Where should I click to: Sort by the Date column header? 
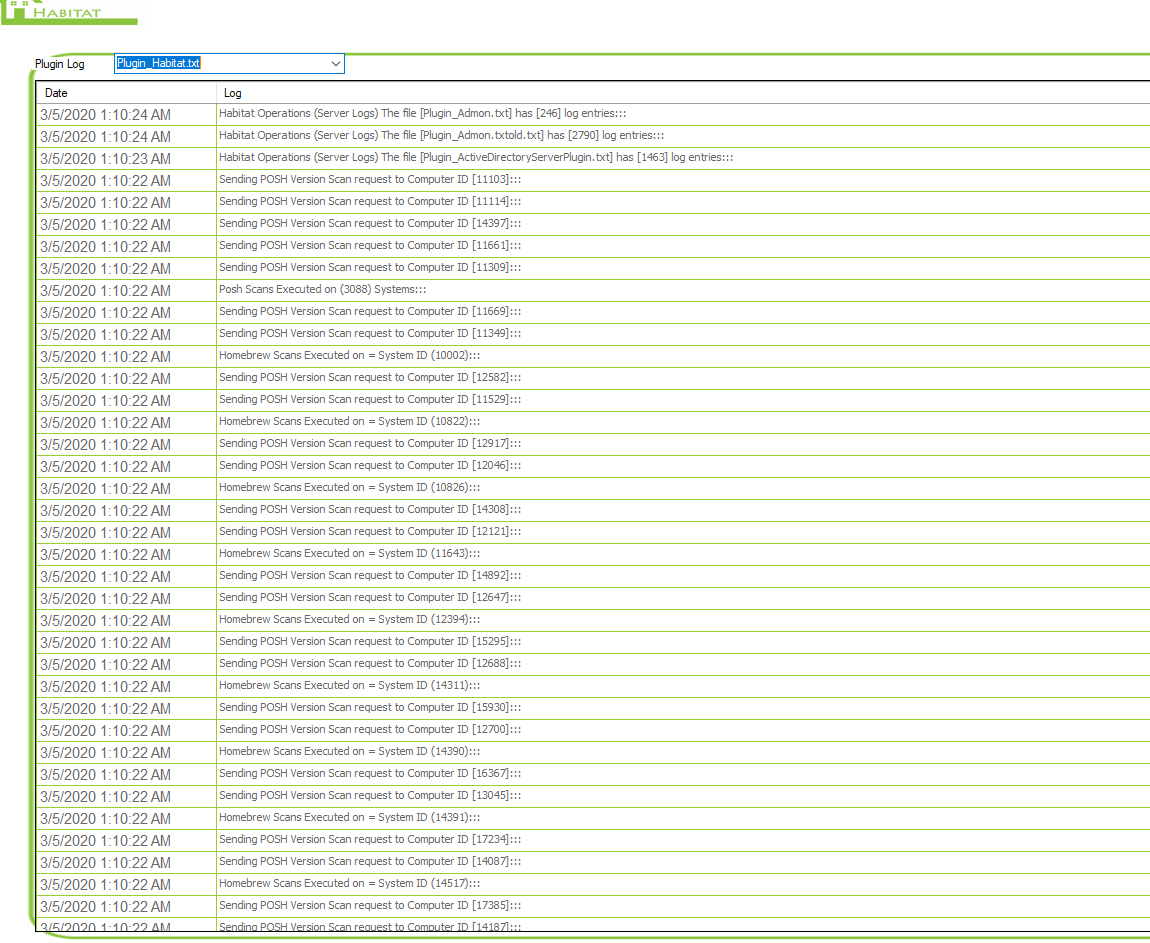pos(57,93)
